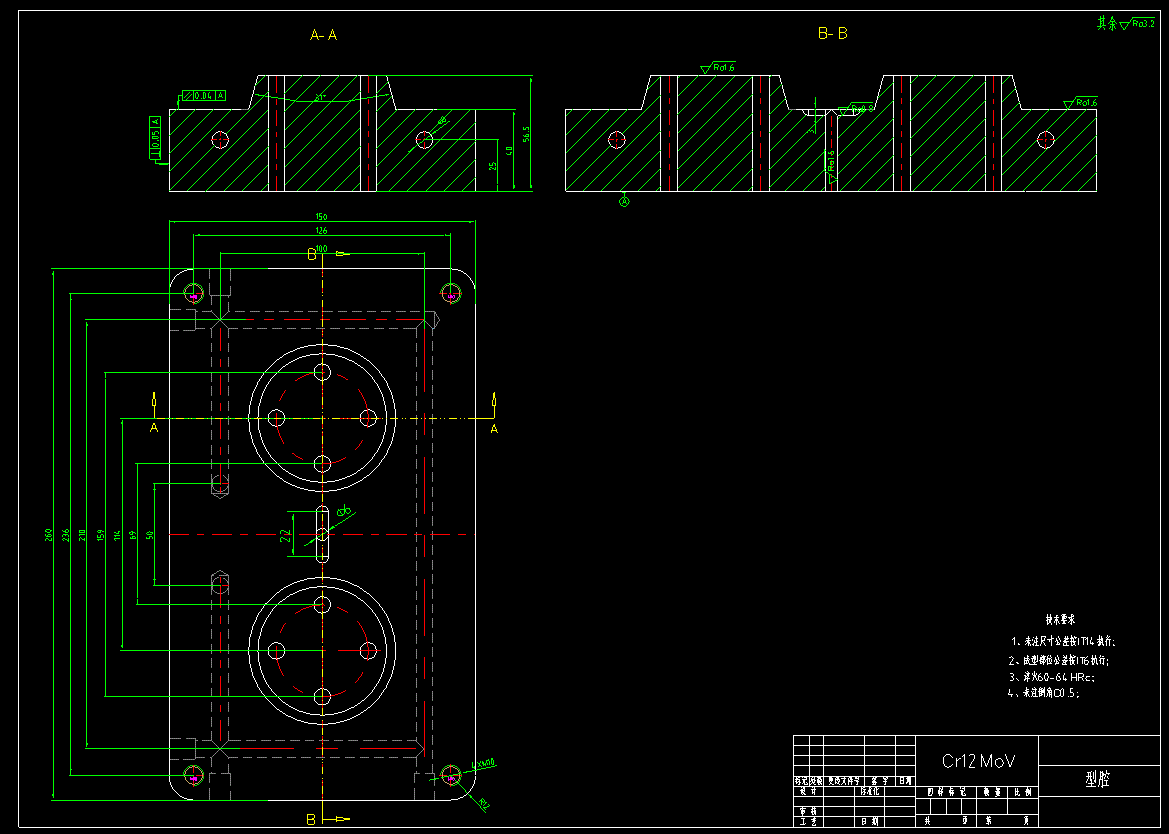This screenshot has height=834, width=1169.
Task: Select the "25" height dimension in A-A
Action: tap(493, 165)
